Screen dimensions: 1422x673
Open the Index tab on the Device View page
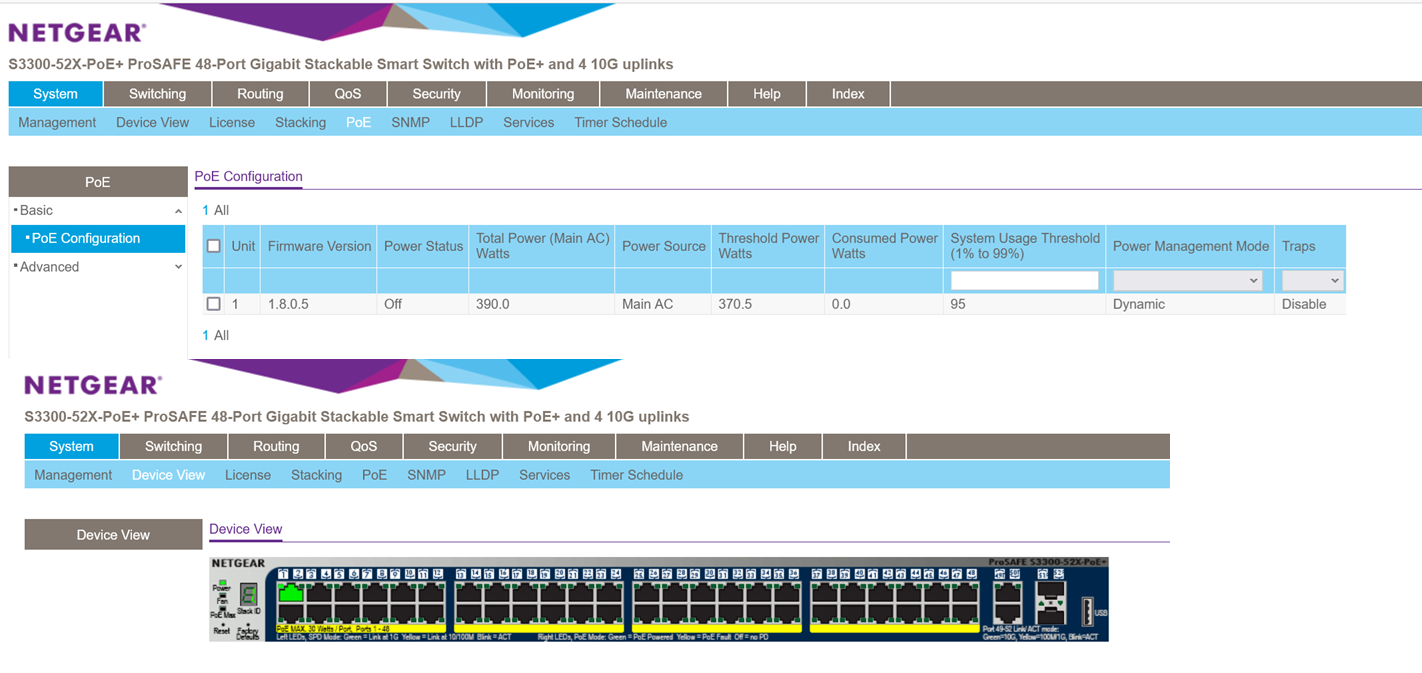(x=864, y=446)
